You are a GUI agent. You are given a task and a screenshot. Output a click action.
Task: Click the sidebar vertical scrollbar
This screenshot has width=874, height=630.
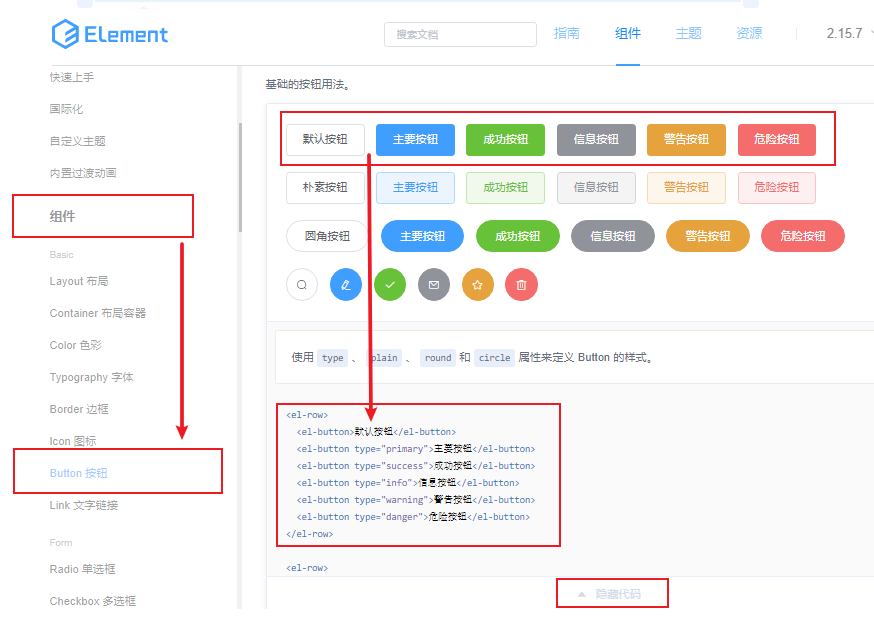coord(240,177)
